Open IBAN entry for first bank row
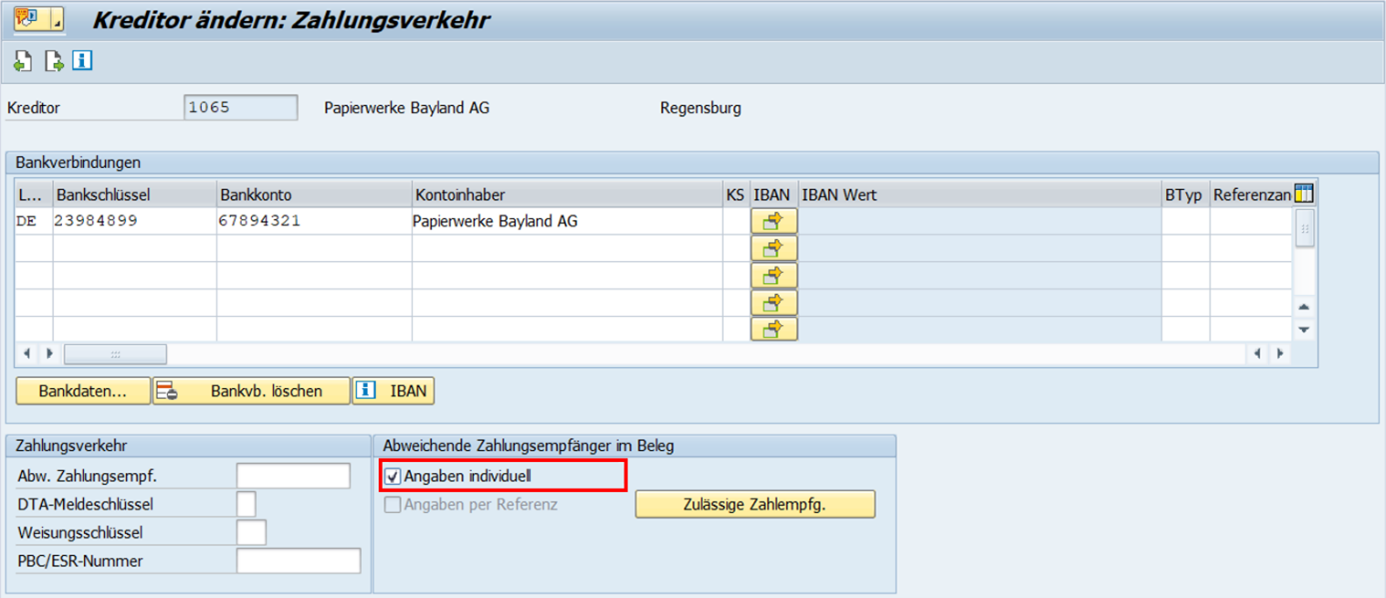The width and height of the screenshot is (1386, 598). click(773, 222)
